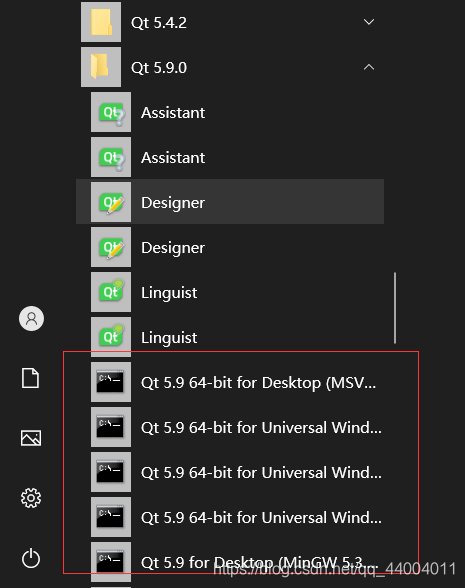
Task: Open the Documents sidebar icon
Action: click(30, 378)
